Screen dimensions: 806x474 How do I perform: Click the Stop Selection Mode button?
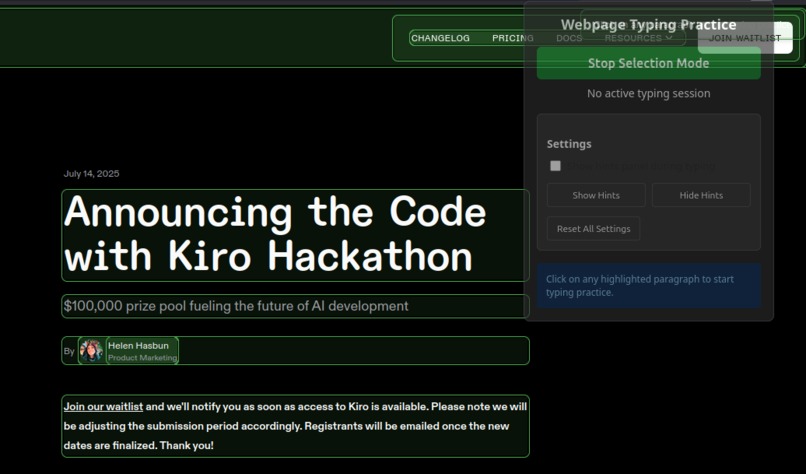coord(649,63)
